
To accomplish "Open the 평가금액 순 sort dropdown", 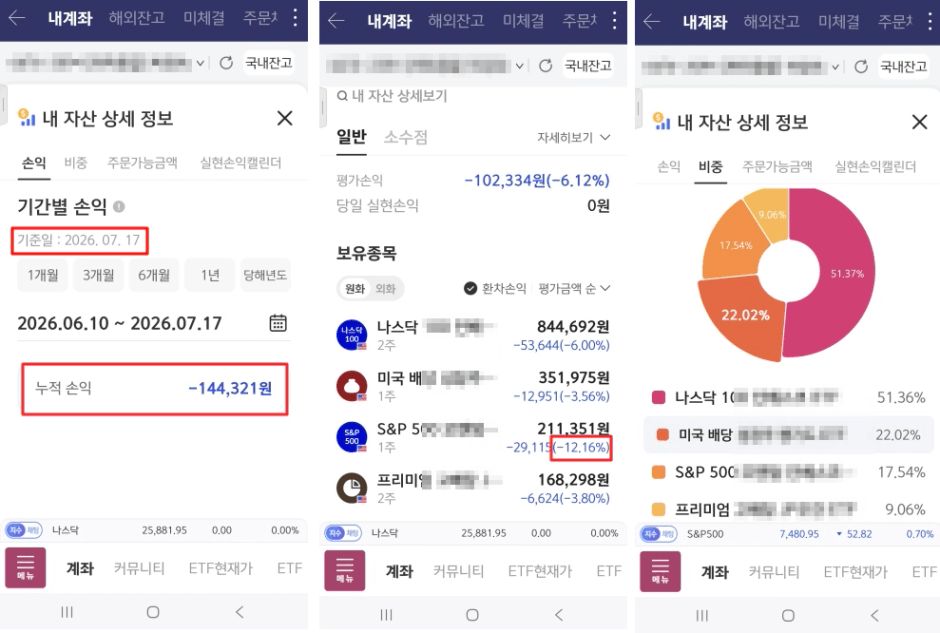I will click(574, 288).
